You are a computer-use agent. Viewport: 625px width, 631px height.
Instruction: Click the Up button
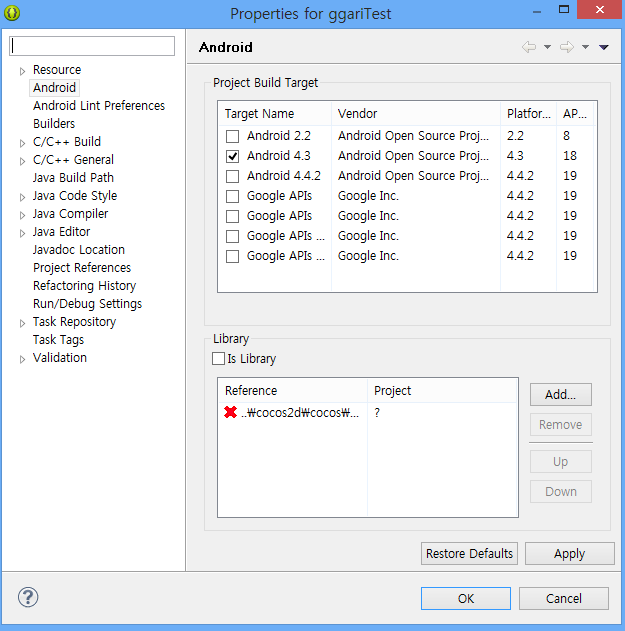(561, 462)
